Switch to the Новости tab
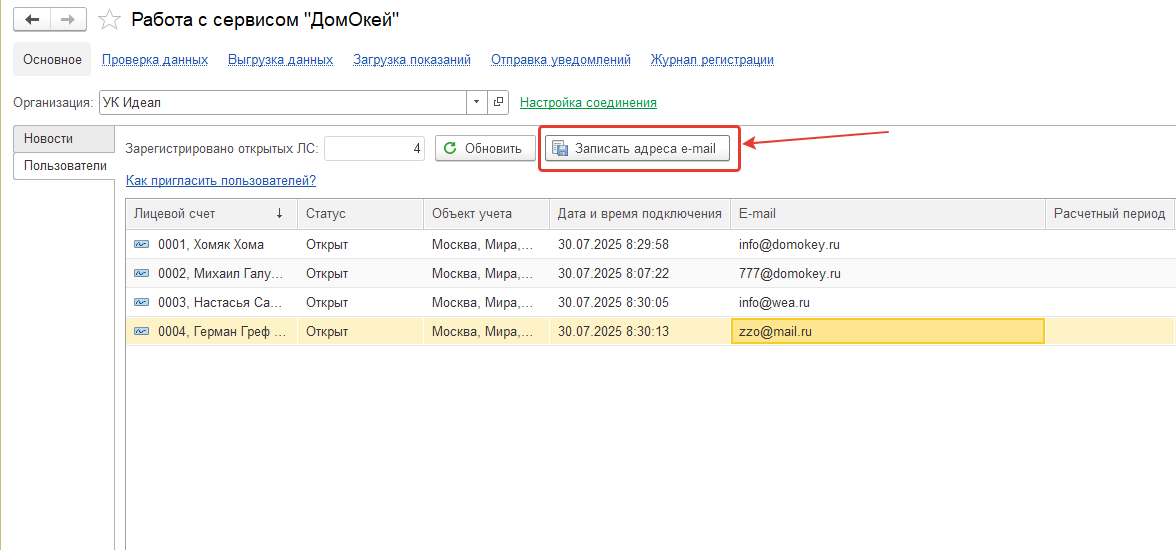Screen dimensions: 1176x550 (49, 138)
